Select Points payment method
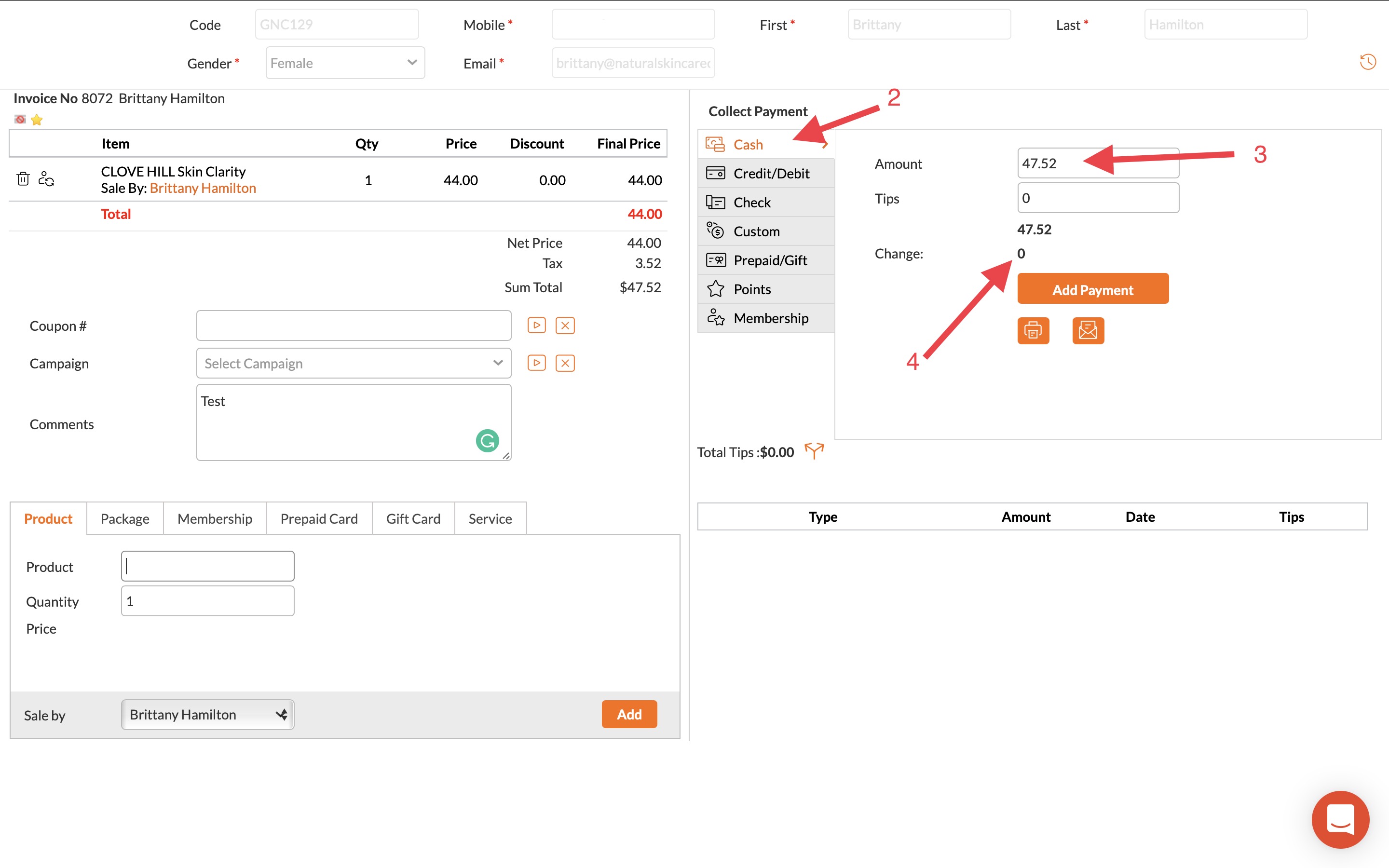 pyautogui.click(x=766, y=289)
